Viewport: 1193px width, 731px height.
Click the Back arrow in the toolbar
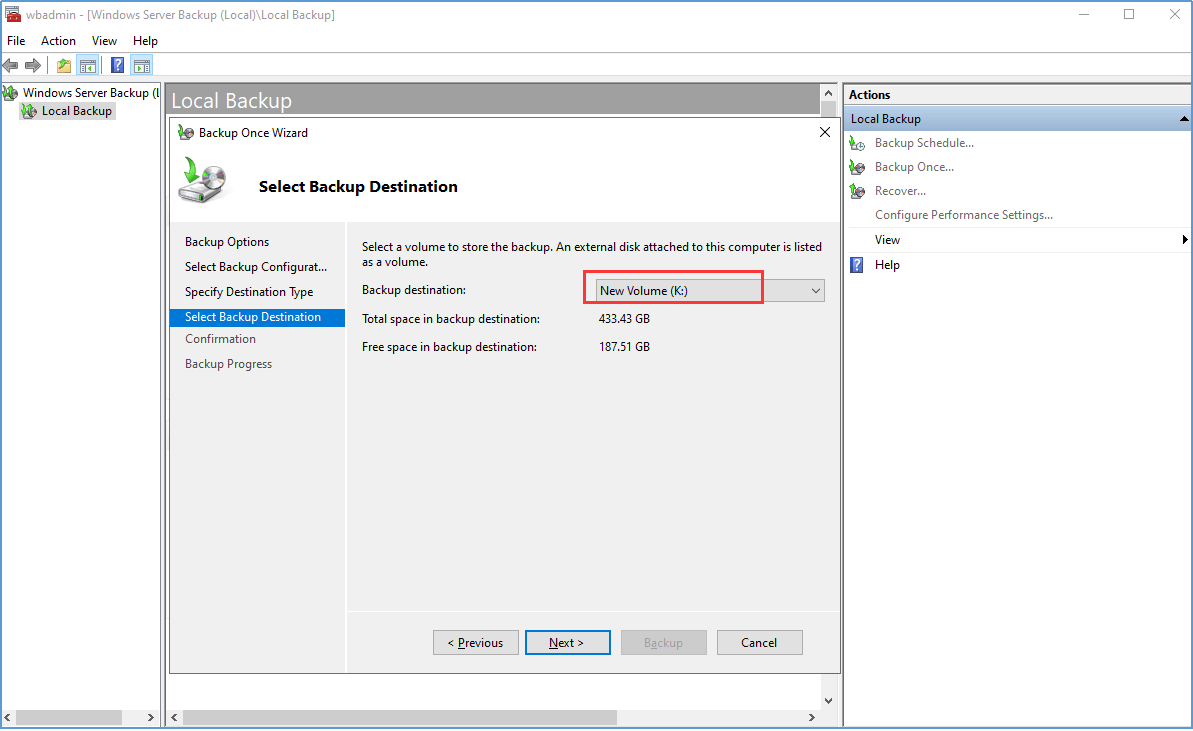11,66
